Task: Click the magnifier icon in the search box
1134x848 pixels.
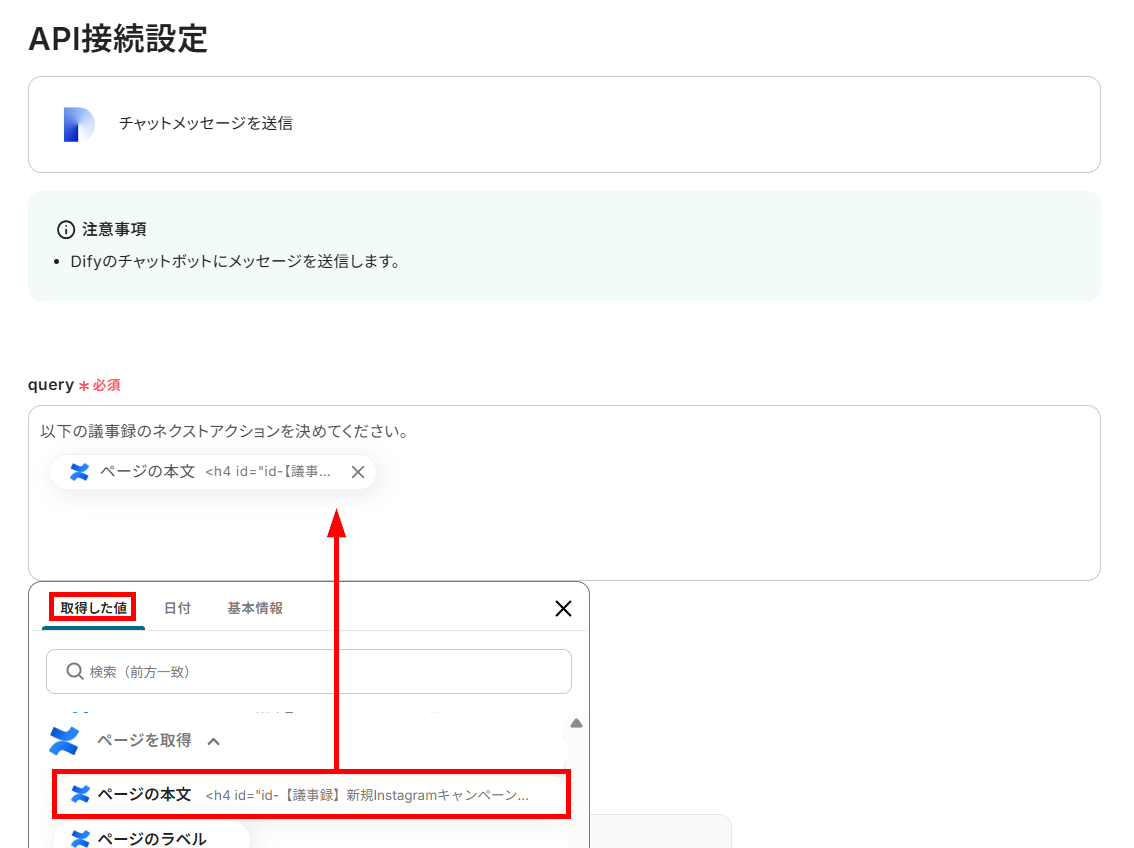Action: 74,672
